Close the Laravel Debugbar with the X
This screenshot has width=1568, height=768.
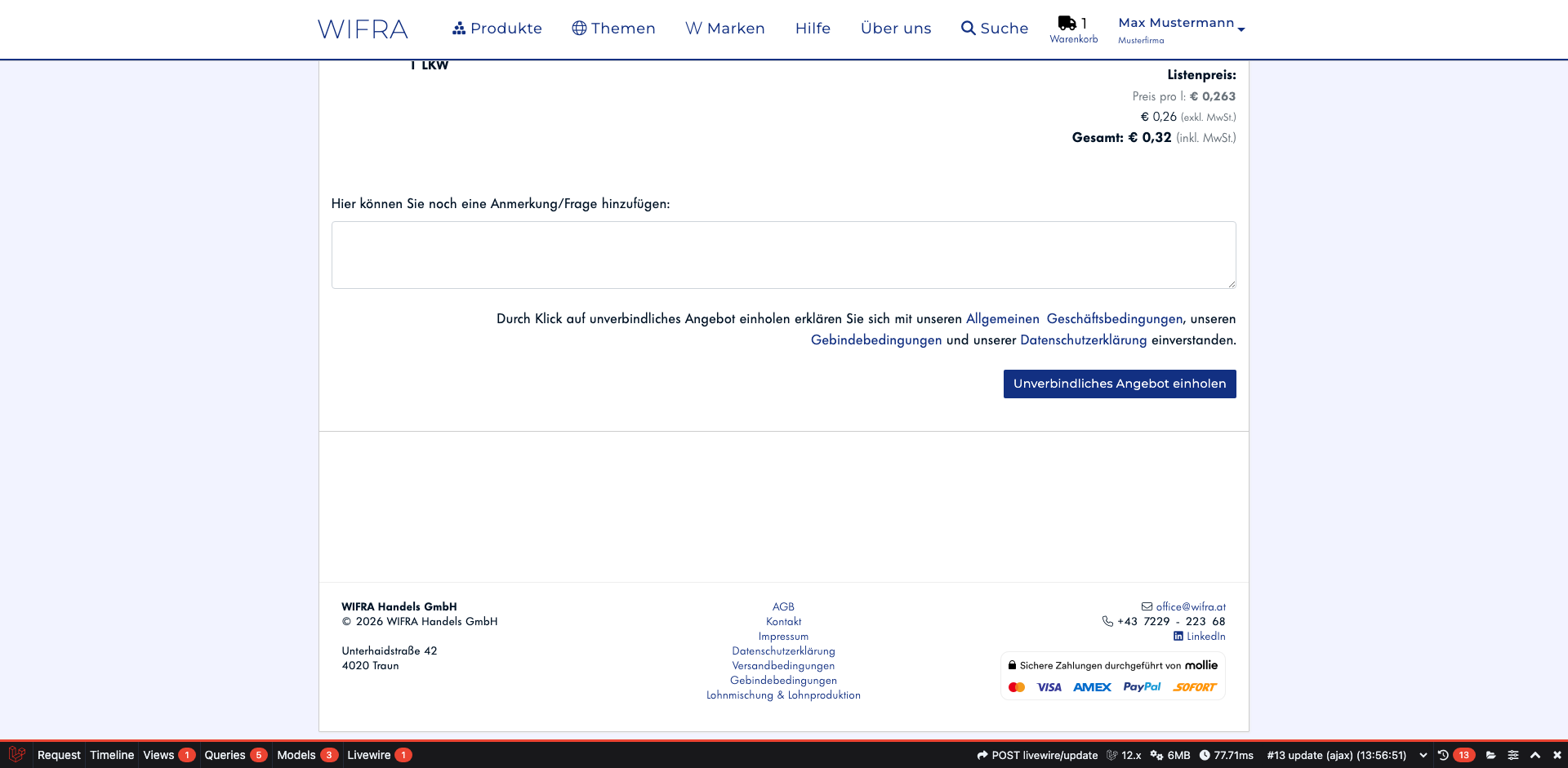coord(1557,755)
